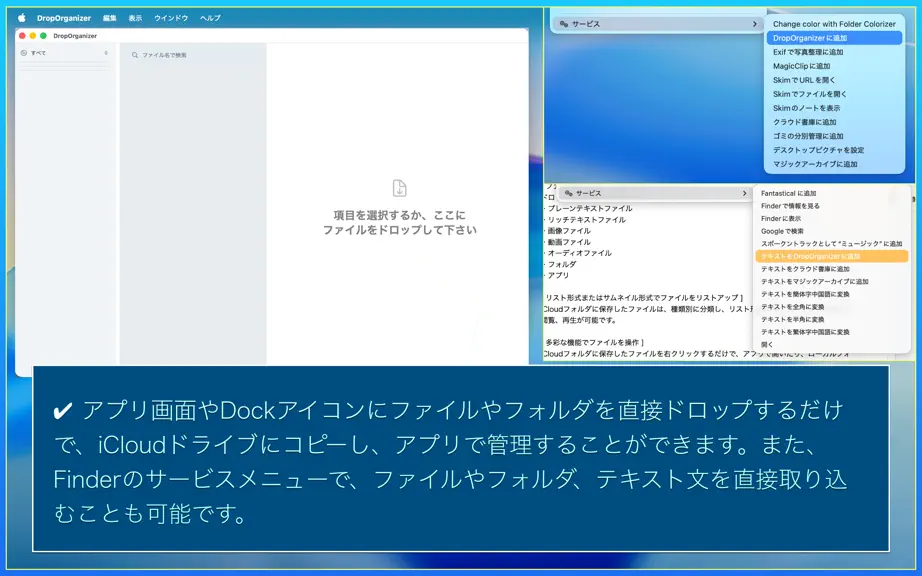
Task: Click the 多彩な機能でファイルを操作 heading line
Action: tap(594, 343)
